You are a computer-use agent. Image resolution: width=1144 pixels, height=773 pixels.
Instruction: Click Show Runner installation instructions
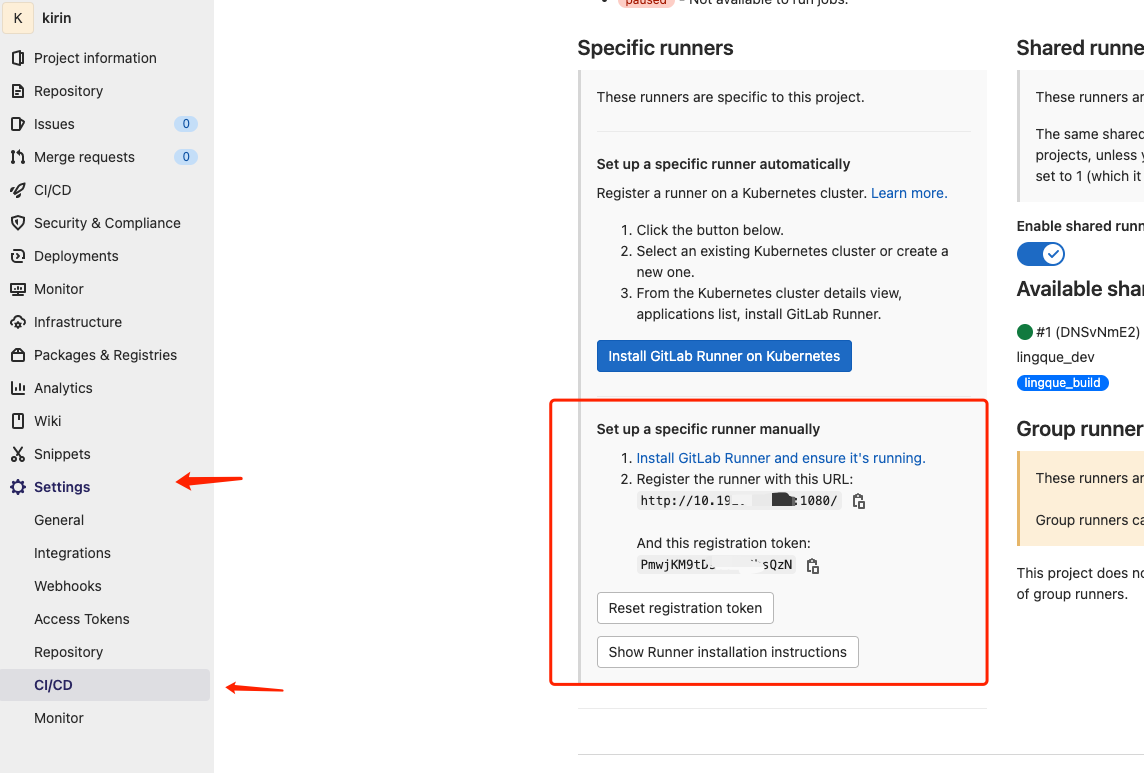coord(727,652)
